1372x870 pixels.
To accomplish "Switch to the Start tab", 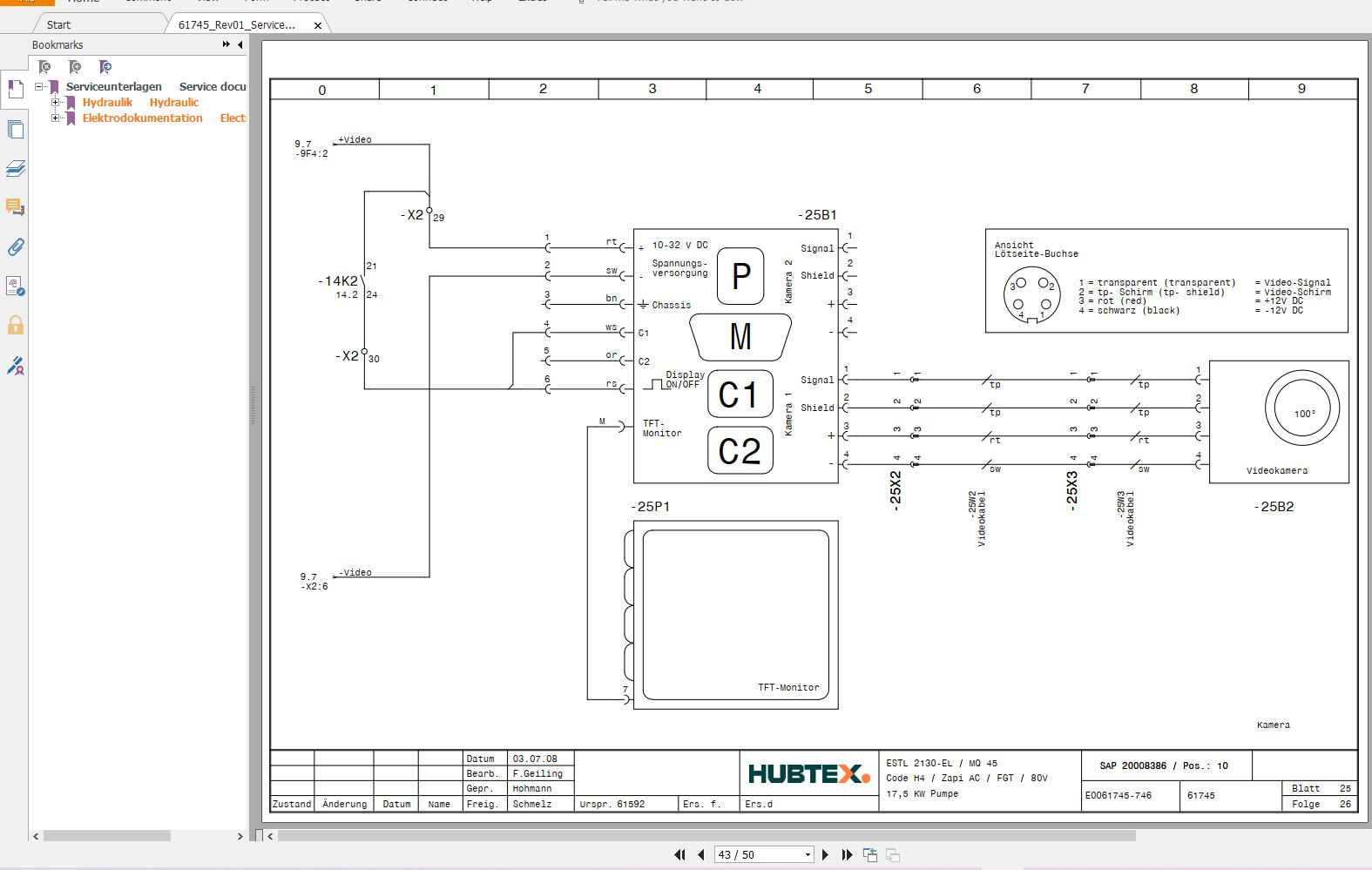I will (x=58, y=24).
